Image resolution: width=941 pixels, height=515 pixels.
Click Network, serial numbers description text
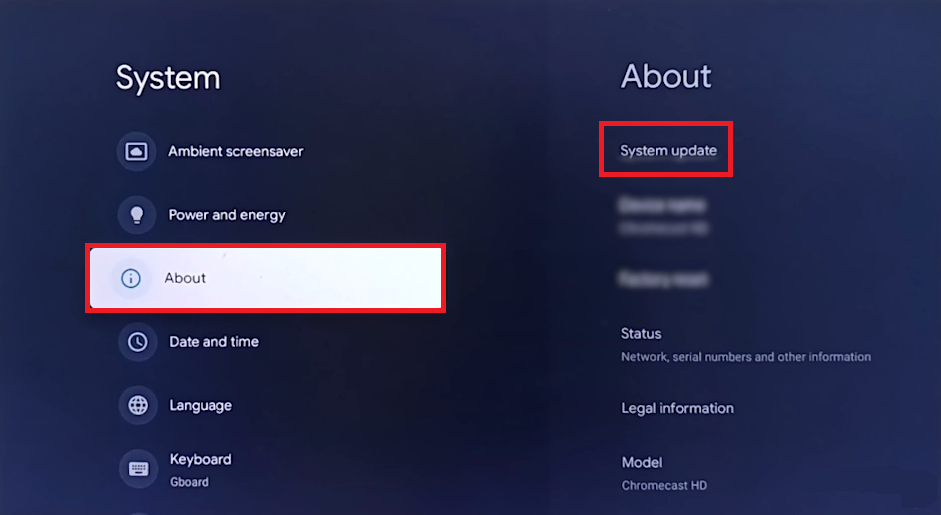click(745, 357)
